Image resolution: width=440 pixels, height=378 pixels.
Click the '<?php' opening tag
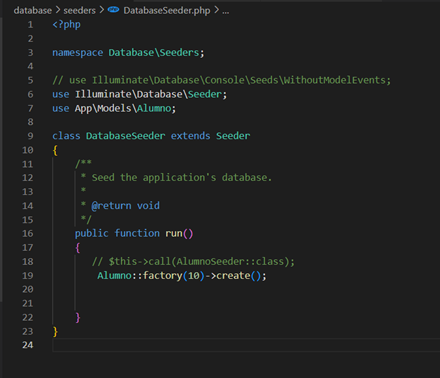pos(66,25)
